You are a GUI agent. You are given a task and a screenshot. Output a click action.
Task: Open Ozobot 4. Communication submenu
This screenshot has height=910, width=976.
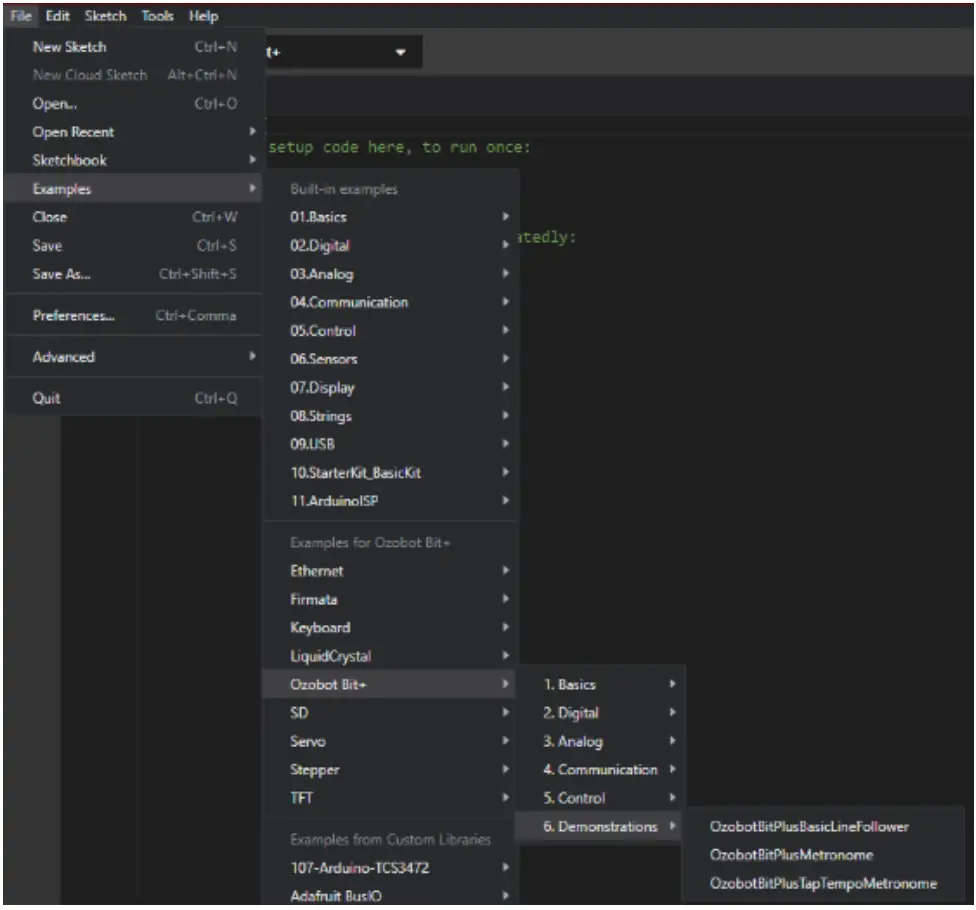[x=600, y=770]
